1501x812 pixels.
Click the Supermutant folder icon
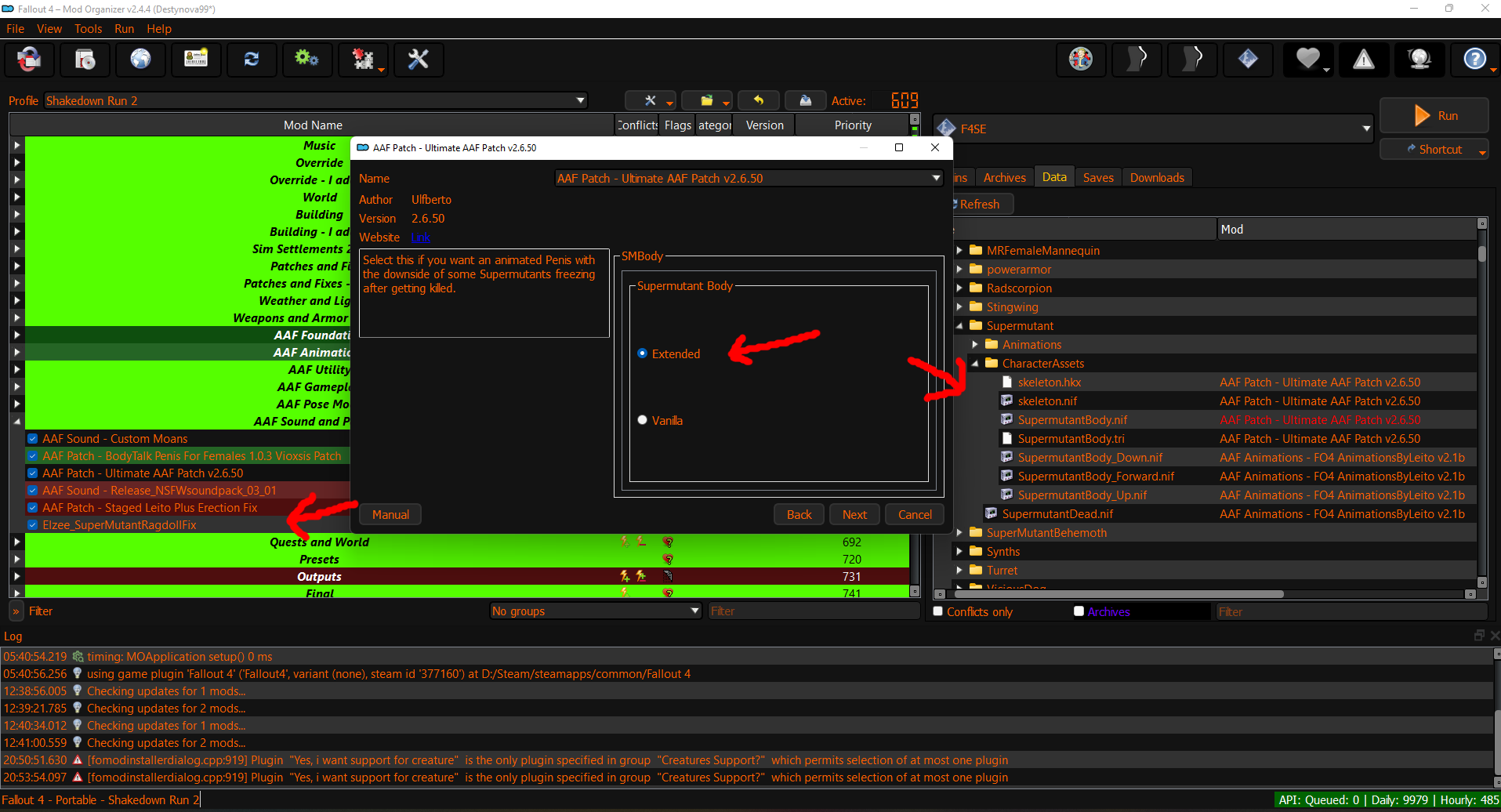tap(976, 326)
